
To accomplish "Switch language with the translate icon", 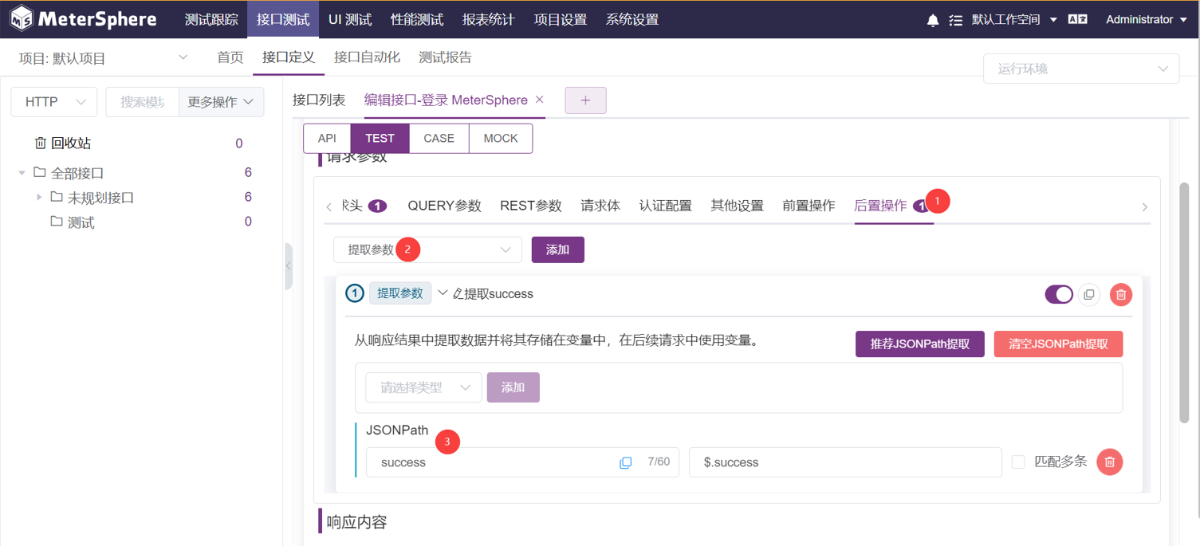I will tap(1077, 20).
